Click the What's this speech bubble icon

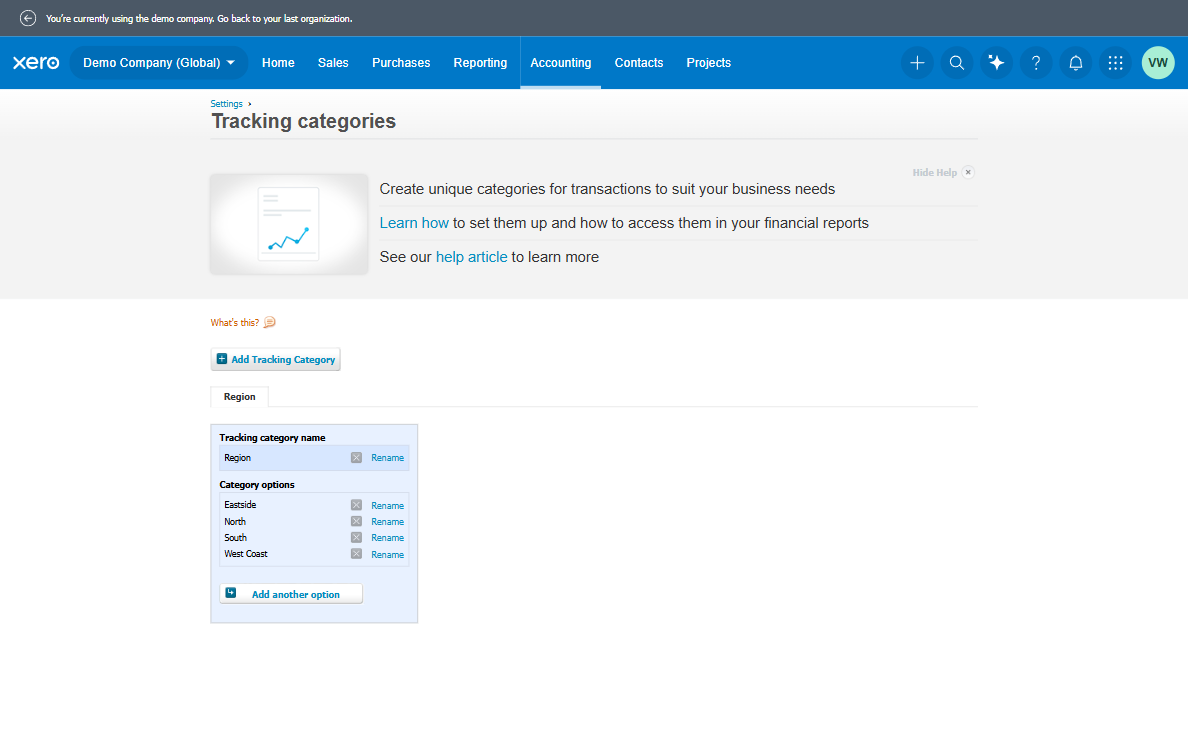(x=270, y=322)
